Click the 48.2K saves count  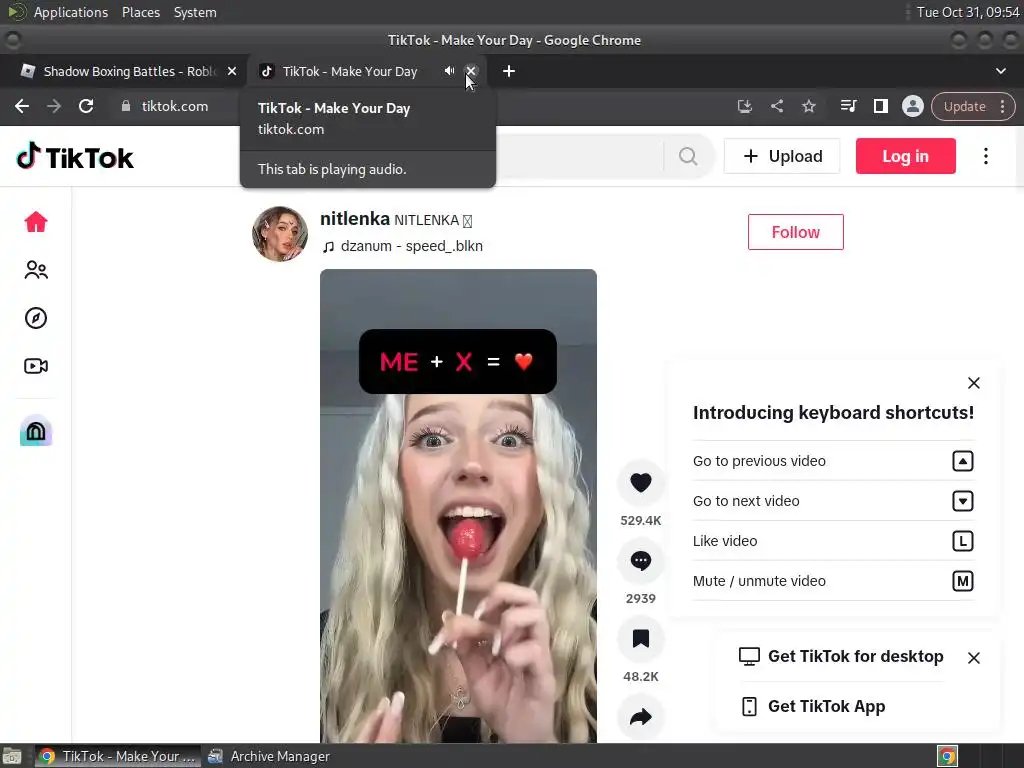641,677
